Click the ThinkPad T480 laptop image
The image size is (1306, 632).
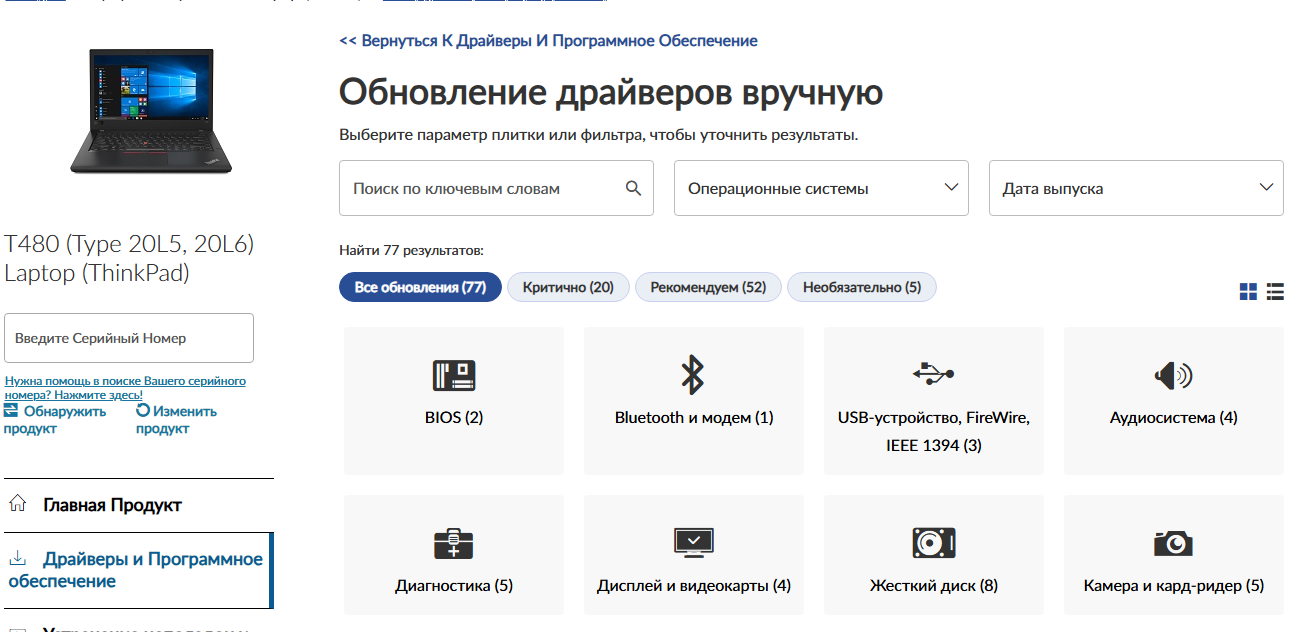click(150, 110)
